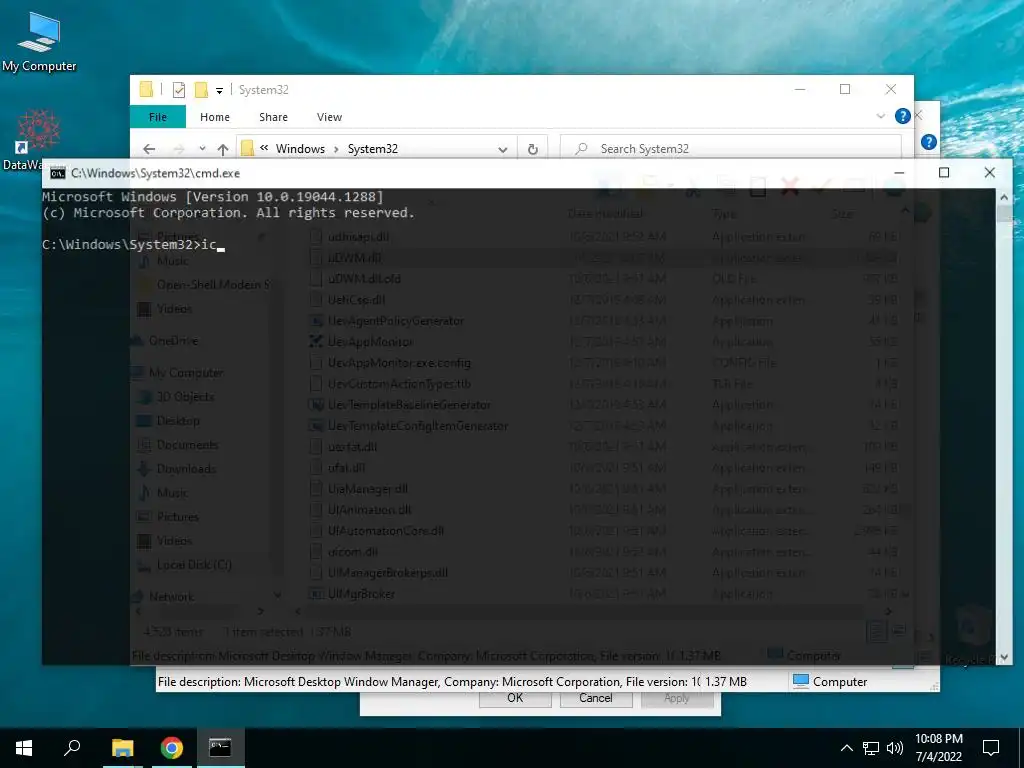Minimize the cmd.exe window
The width and height of the screenshot is (1024, 768).
899,172
